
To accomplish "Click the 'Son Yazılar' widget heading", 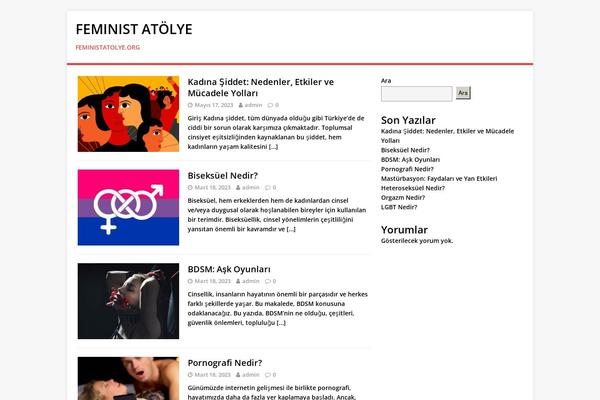I will coord(408,120).
